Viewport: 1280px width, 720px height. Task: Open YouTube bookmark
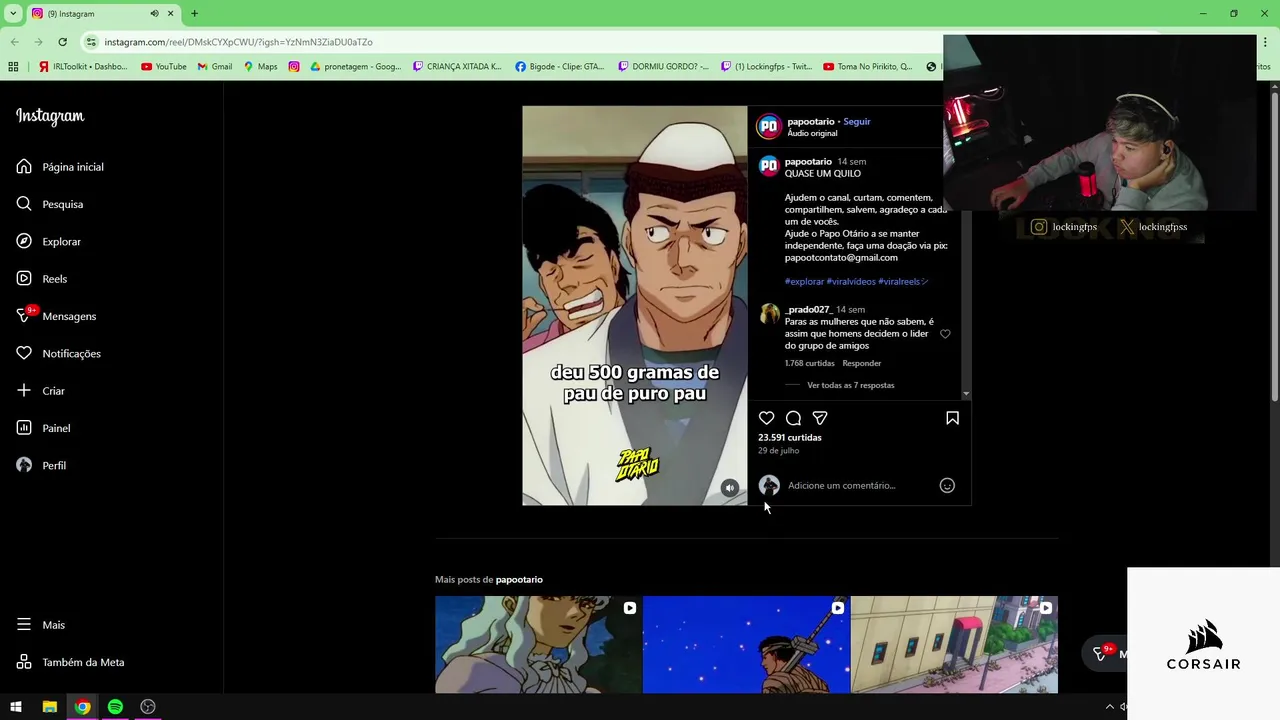coord(164,67)
